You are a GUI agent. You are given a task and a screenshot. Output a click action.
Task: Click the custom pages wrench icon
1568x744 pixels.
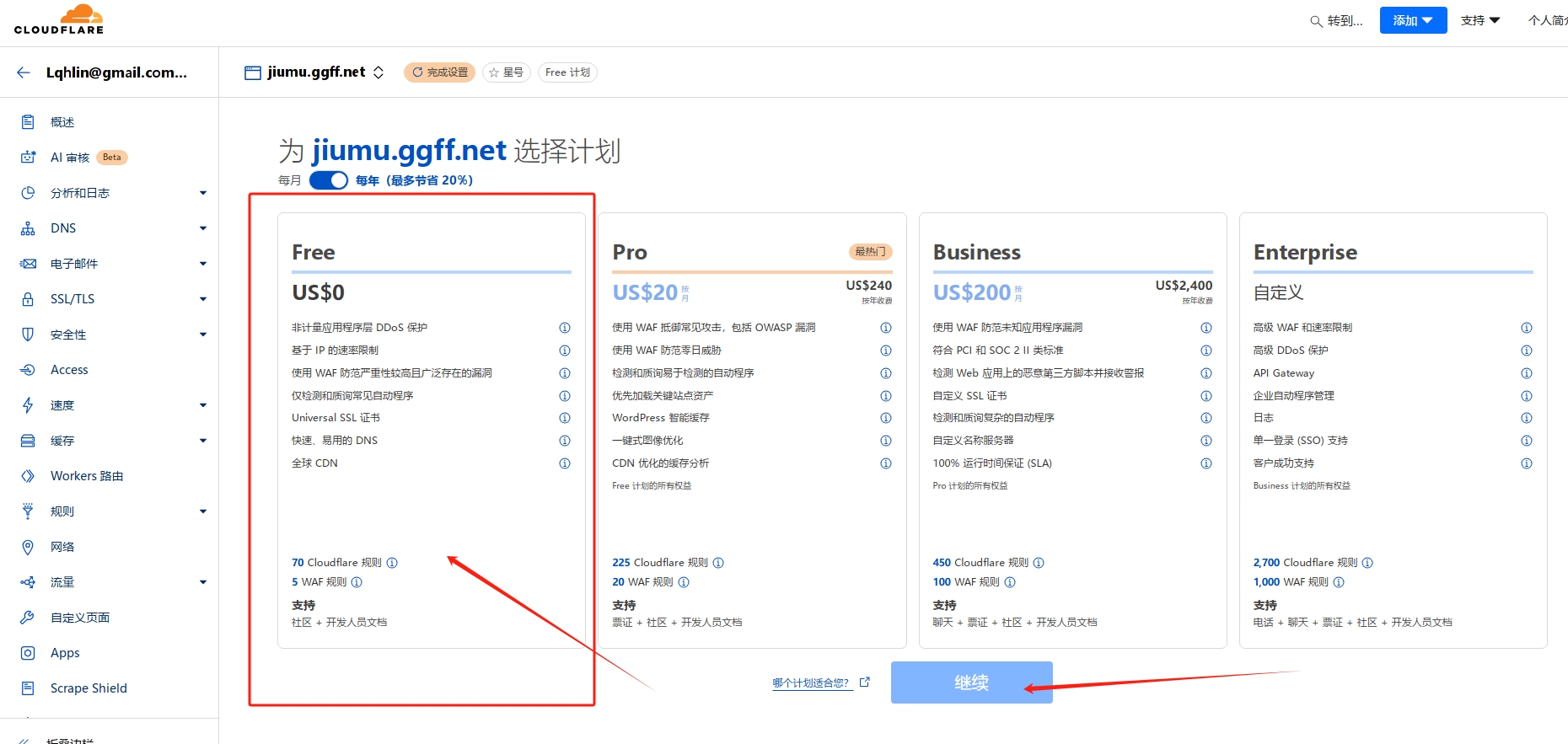point(28,618)
